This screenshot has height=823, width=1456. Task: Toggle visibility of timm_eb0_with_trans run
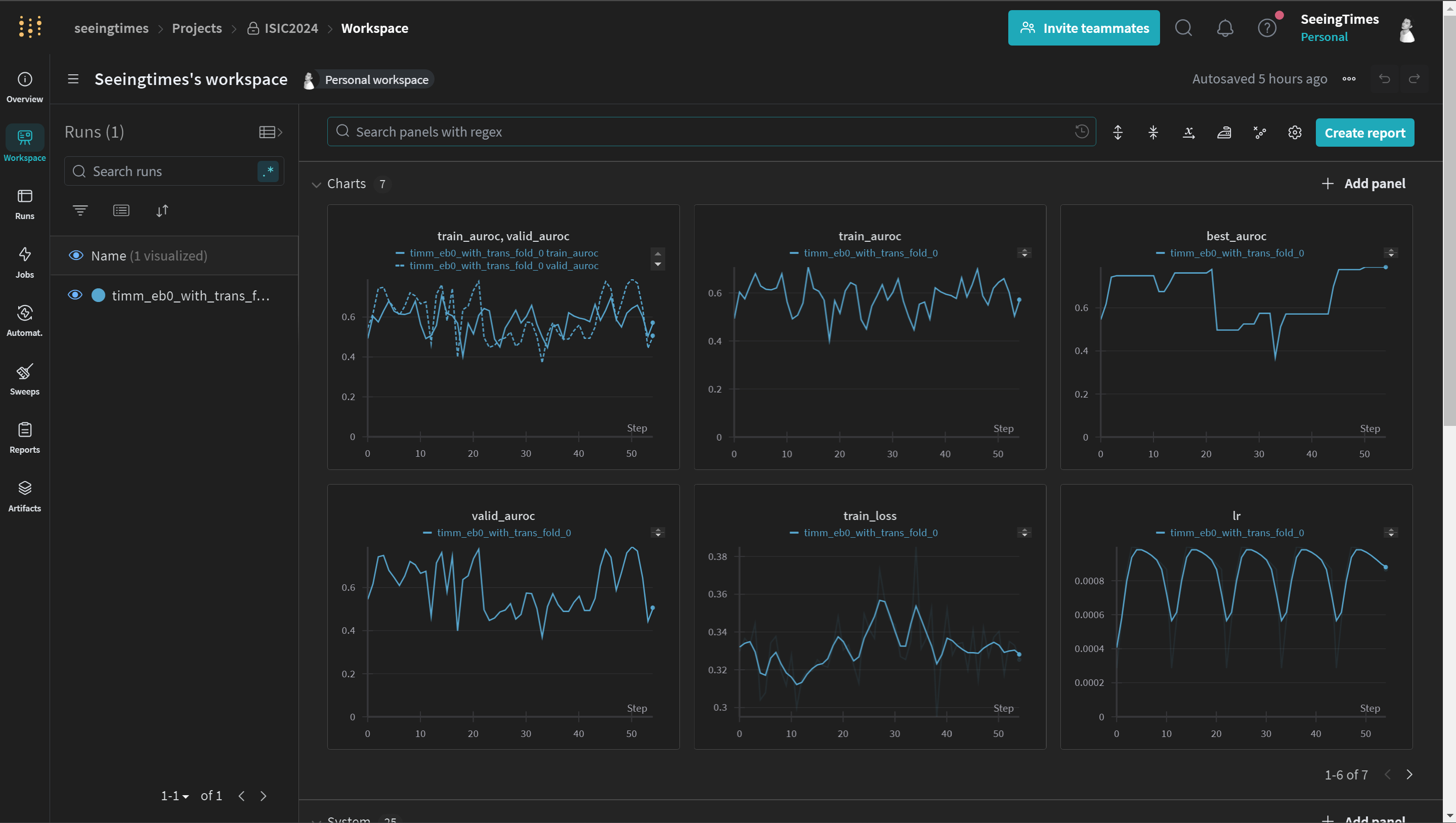tap(74, 295)
